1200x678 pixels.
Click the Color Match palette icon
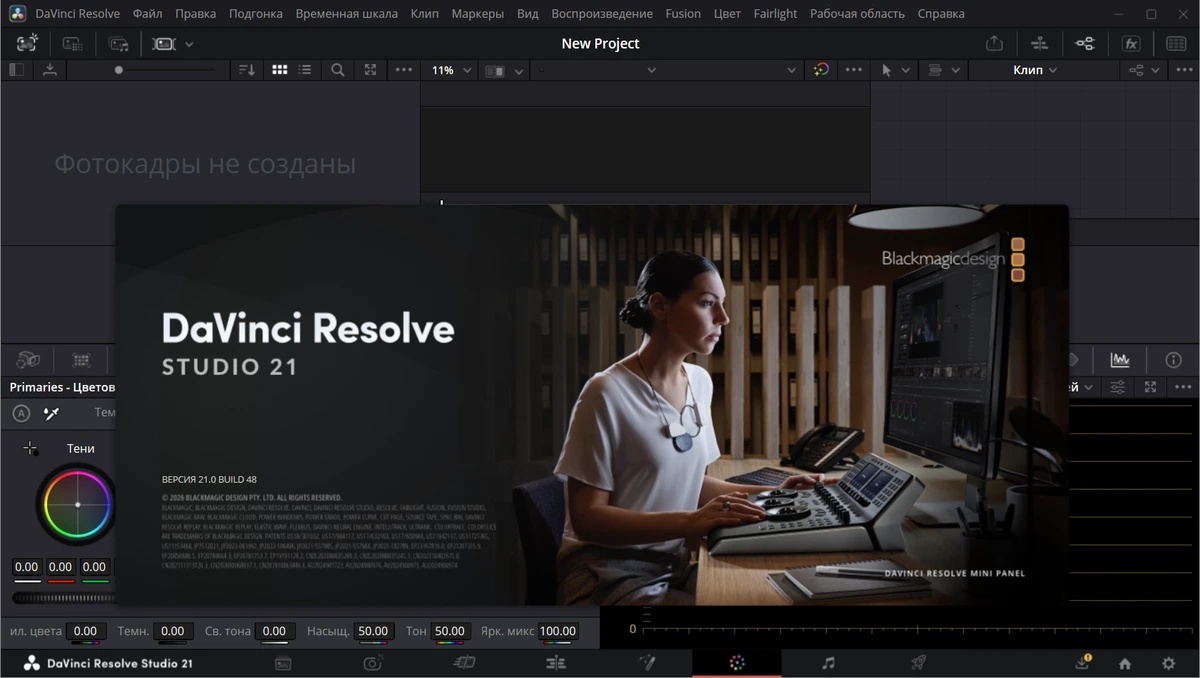(x=82, y=360)
